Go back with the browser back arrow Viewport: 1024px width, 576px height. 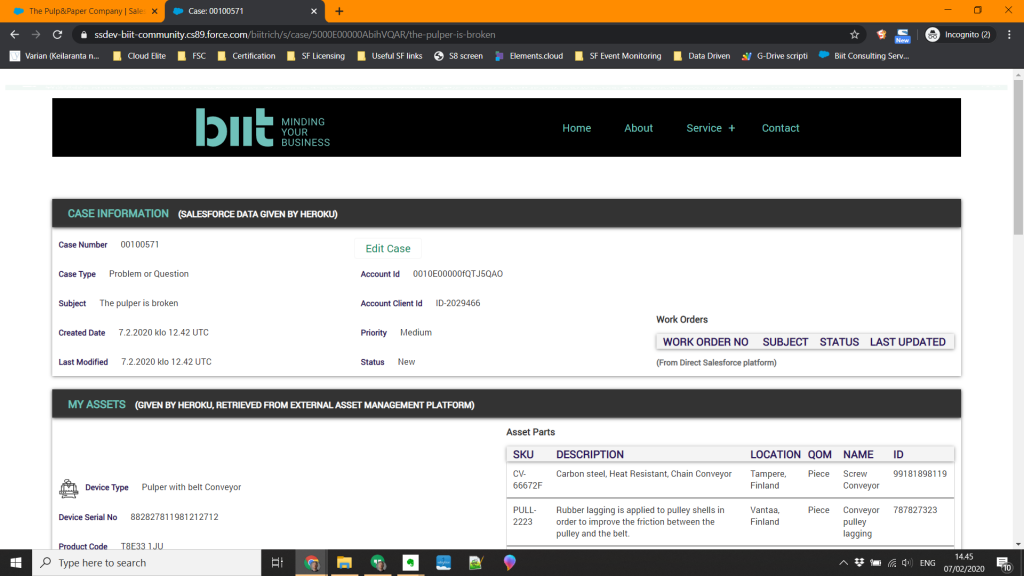[14, 35]
